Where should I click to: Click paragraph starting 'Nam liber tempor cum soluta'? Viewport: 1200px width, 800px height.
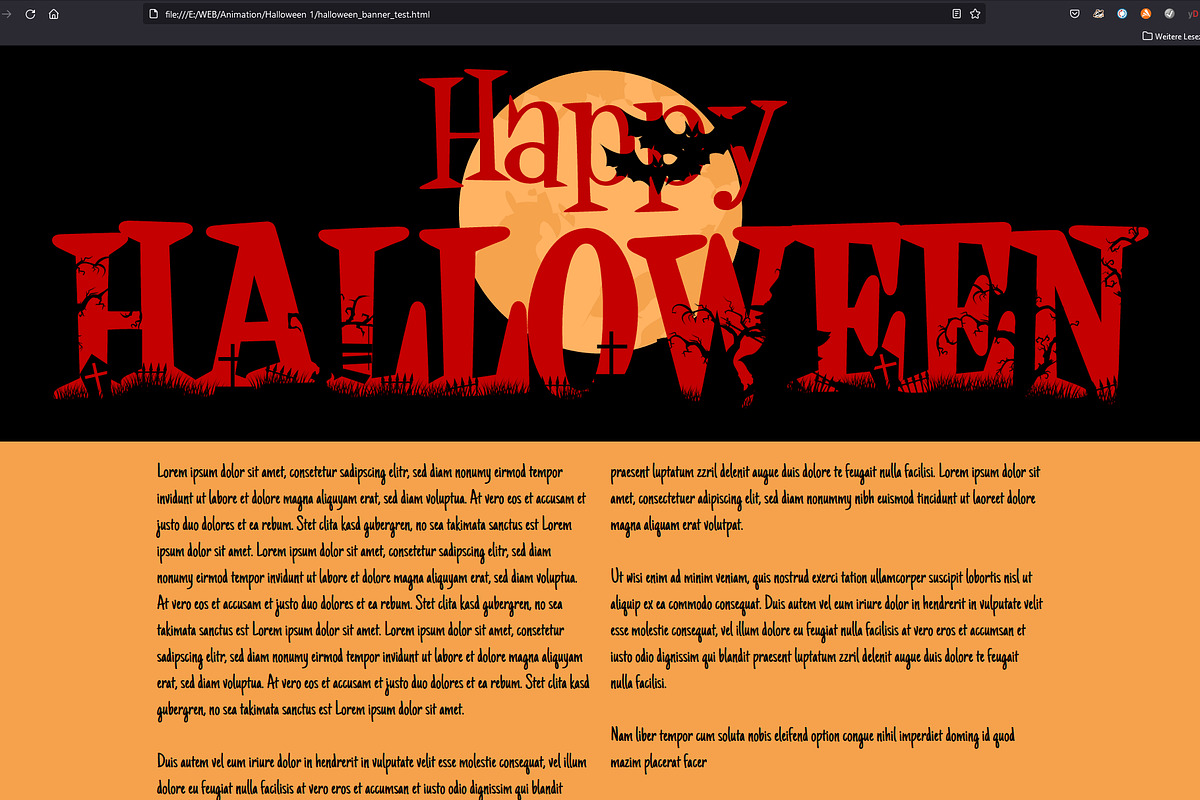pyautogui.click(x=812, y=748)
